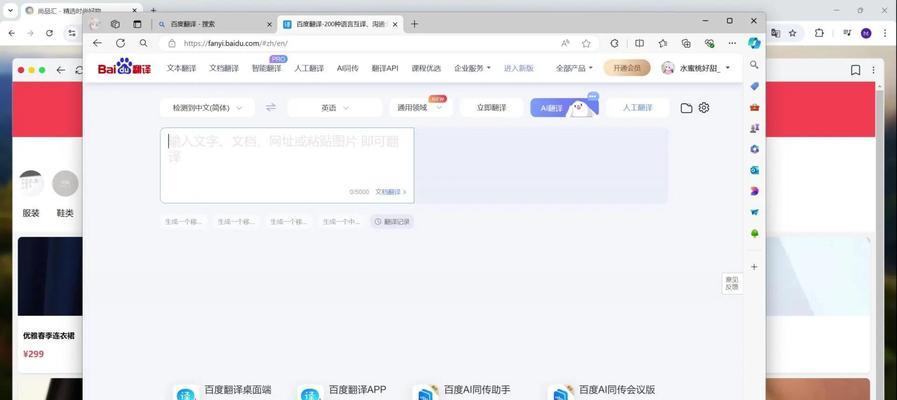
Task: Open a new Edge tab
Action: (414, 24)
